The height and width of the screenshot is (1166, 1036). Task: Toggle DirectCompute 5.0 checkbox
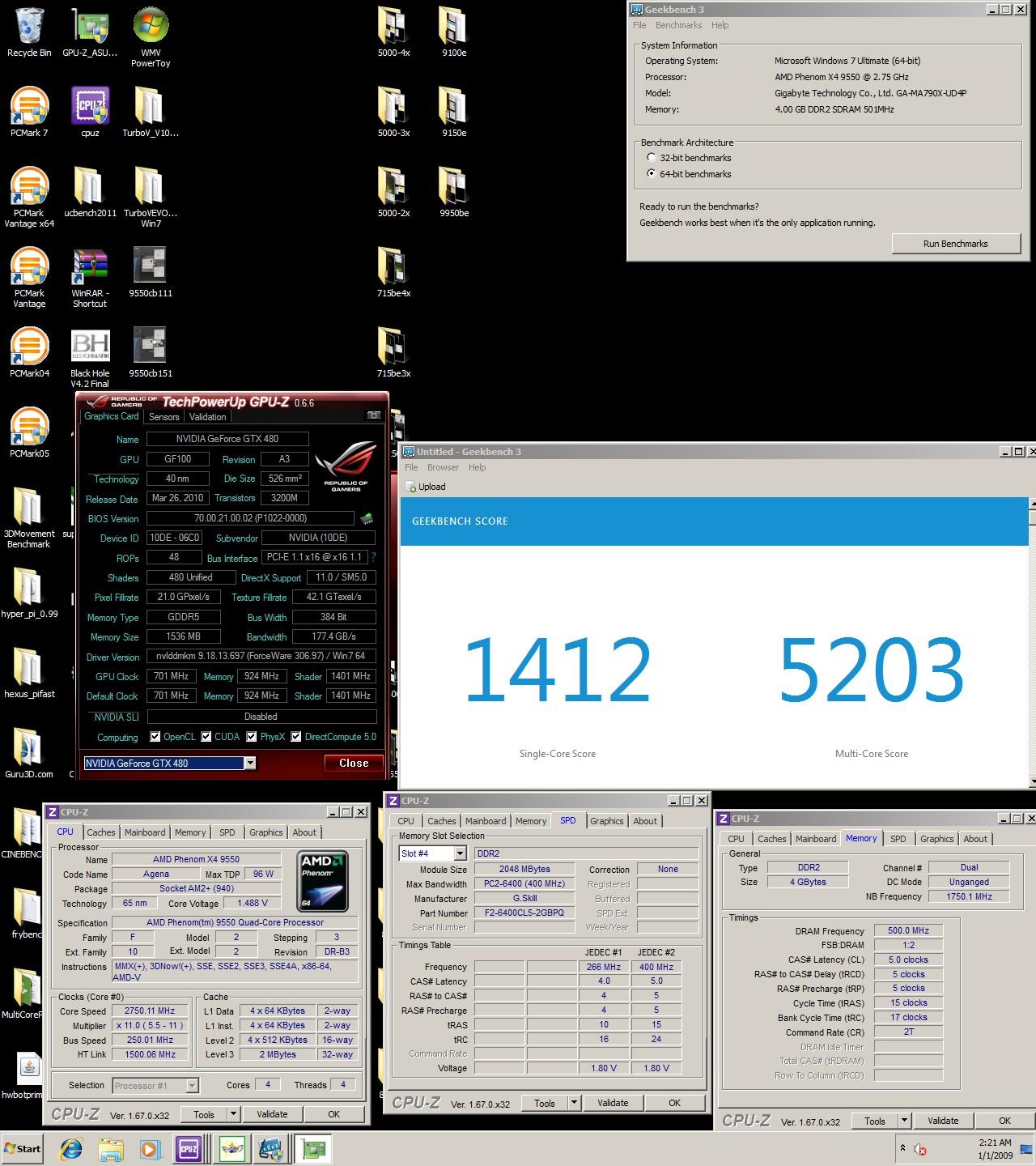(x=296, y=737)
